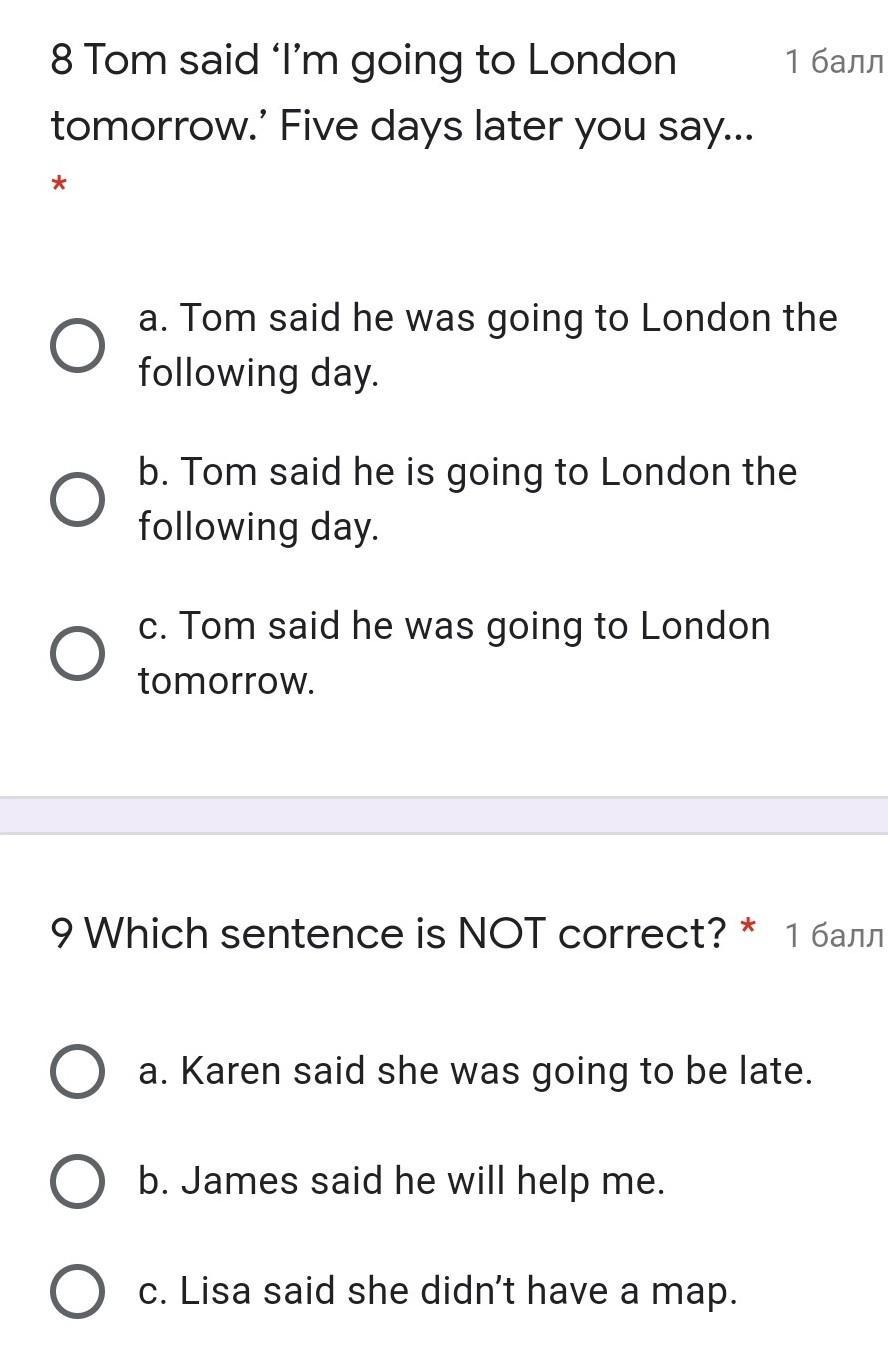
Task: Click the label 'c. Tom said he was going to London tomorrow'
Action: (x=454, y=652)
